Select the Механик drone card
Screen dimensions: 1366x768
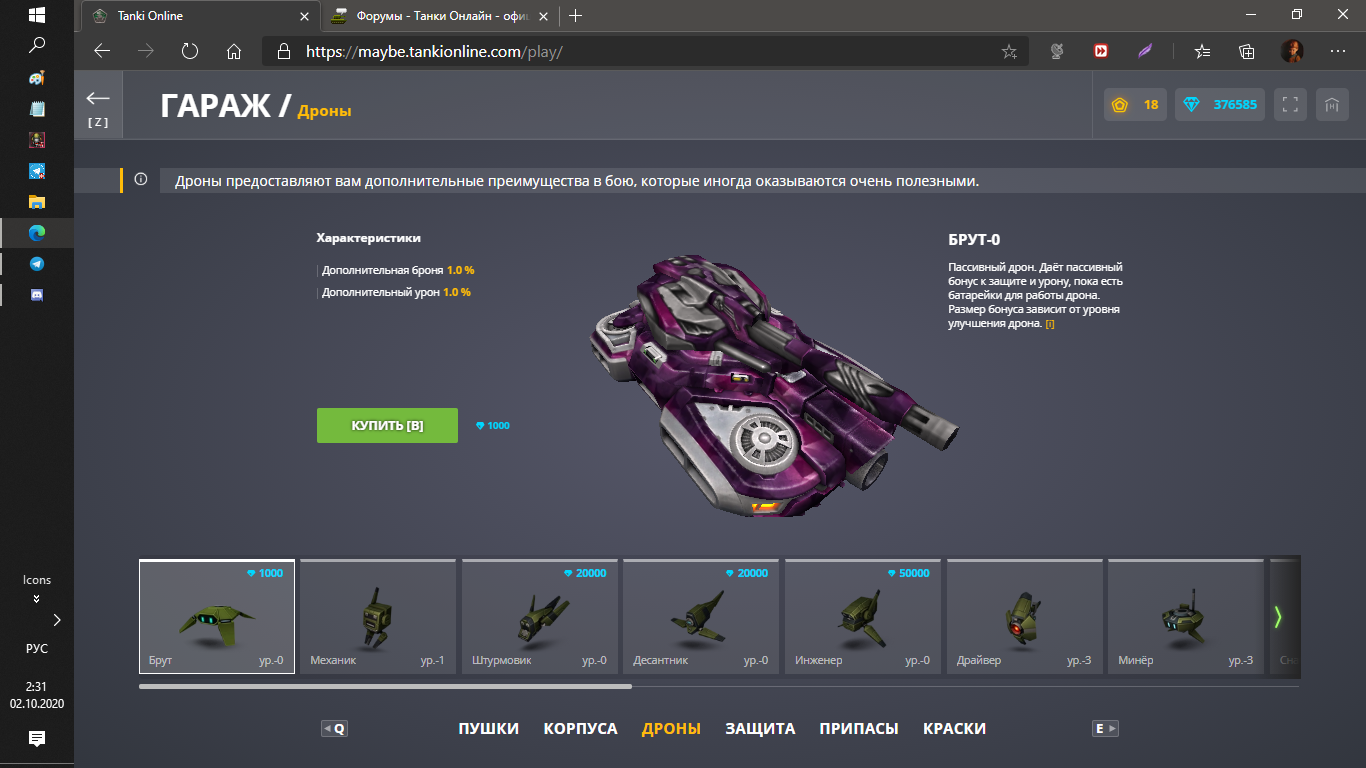pos(378,617)
